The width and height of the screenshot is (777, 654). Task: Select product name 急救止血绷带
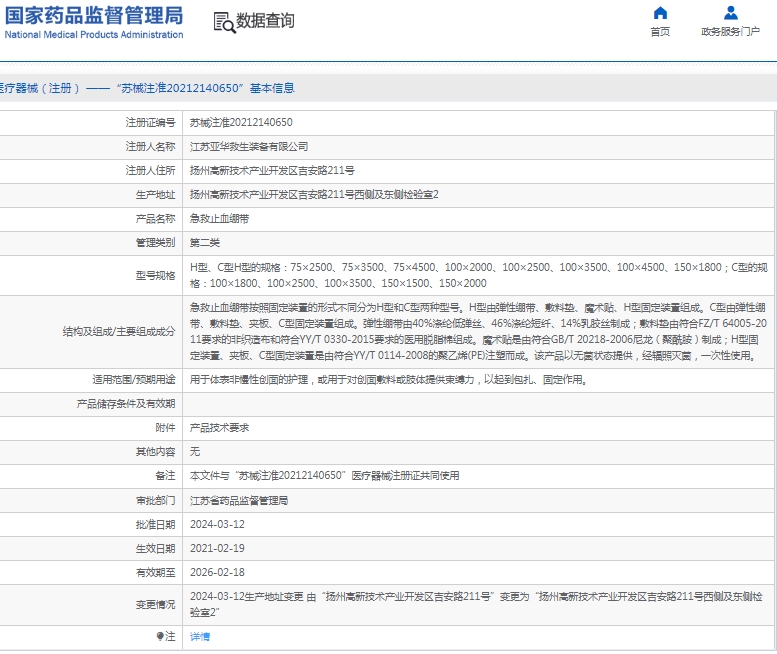tap(220, 218)
